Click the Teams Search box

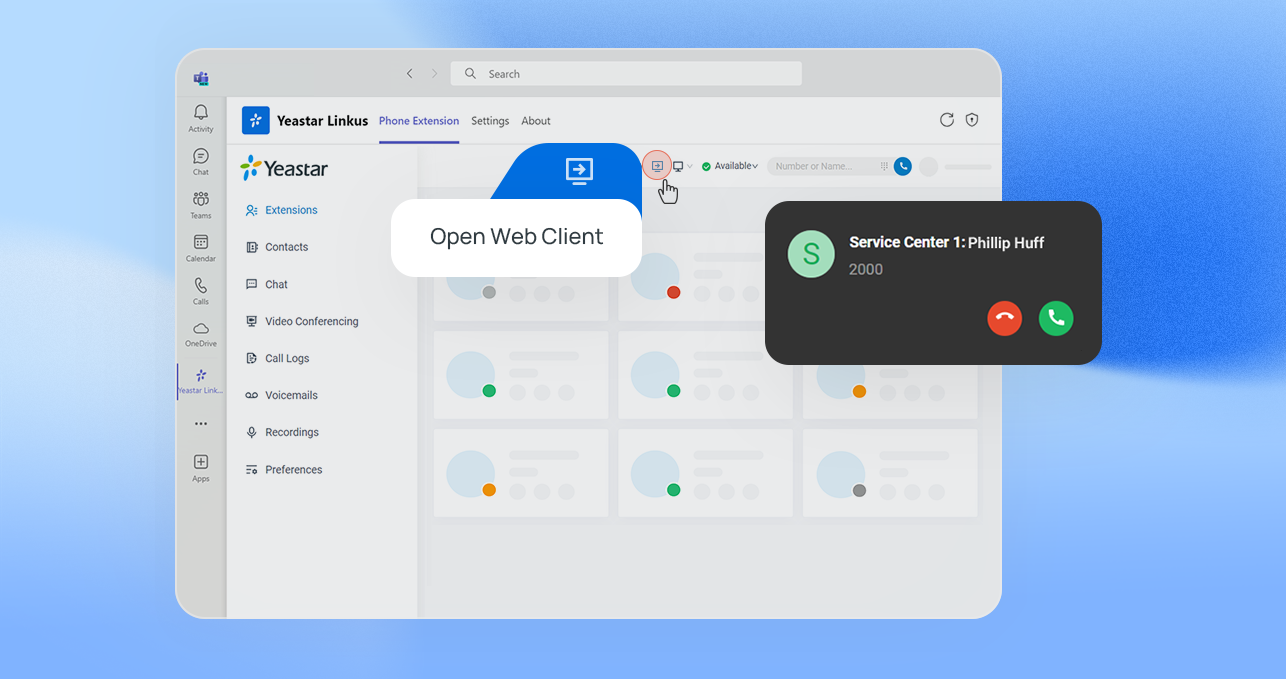(x=626, y=74)
